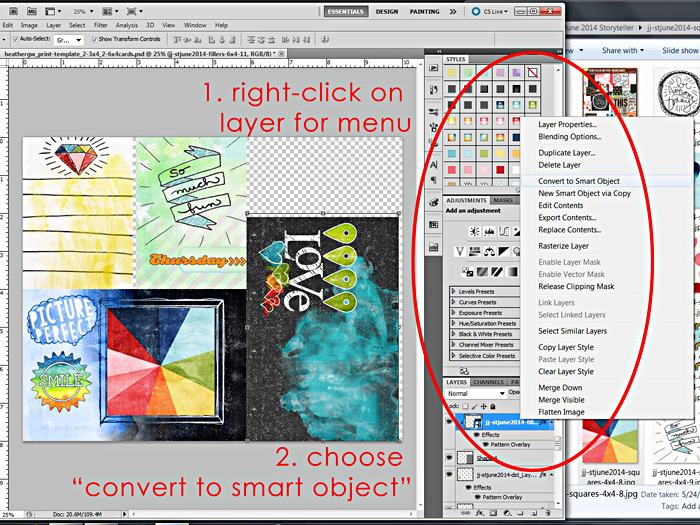700x525 pixels.
Task: Open the CS Live button
Action: coord(490,12)
